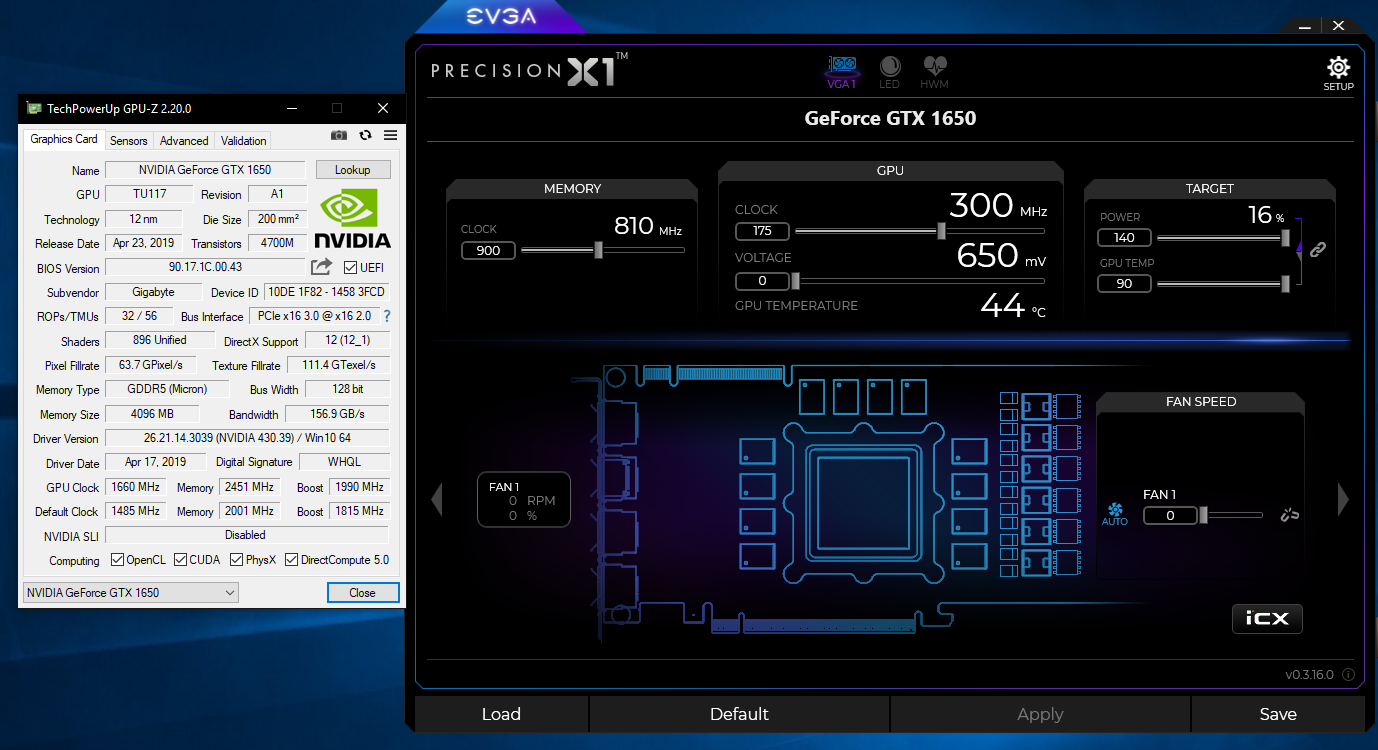Switch to the Advanced tab
Viewport: 1378px width, 750px height.
pyautogui.click(x=184, y=141)
